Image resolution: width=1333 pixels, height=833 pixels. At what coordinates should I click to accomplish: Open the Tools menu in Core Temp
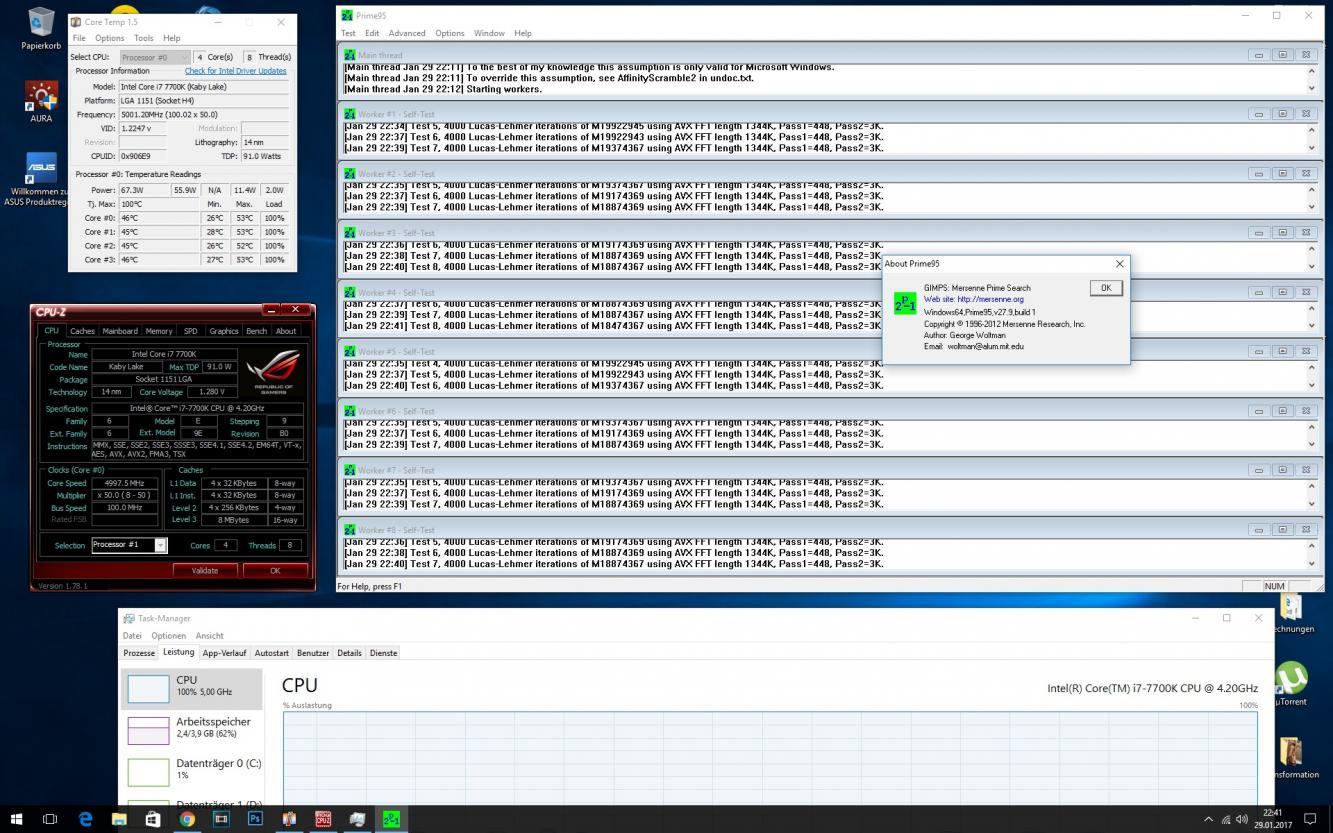144,38
